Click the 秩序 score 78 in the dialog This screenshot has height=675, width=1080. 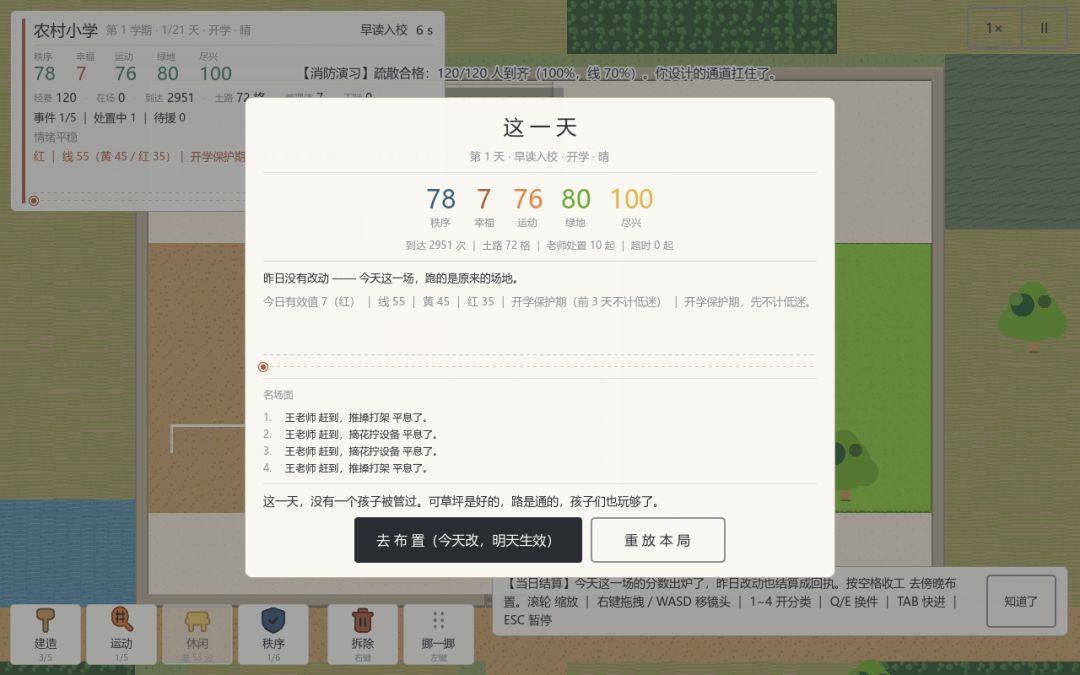(x=441, y=199)
